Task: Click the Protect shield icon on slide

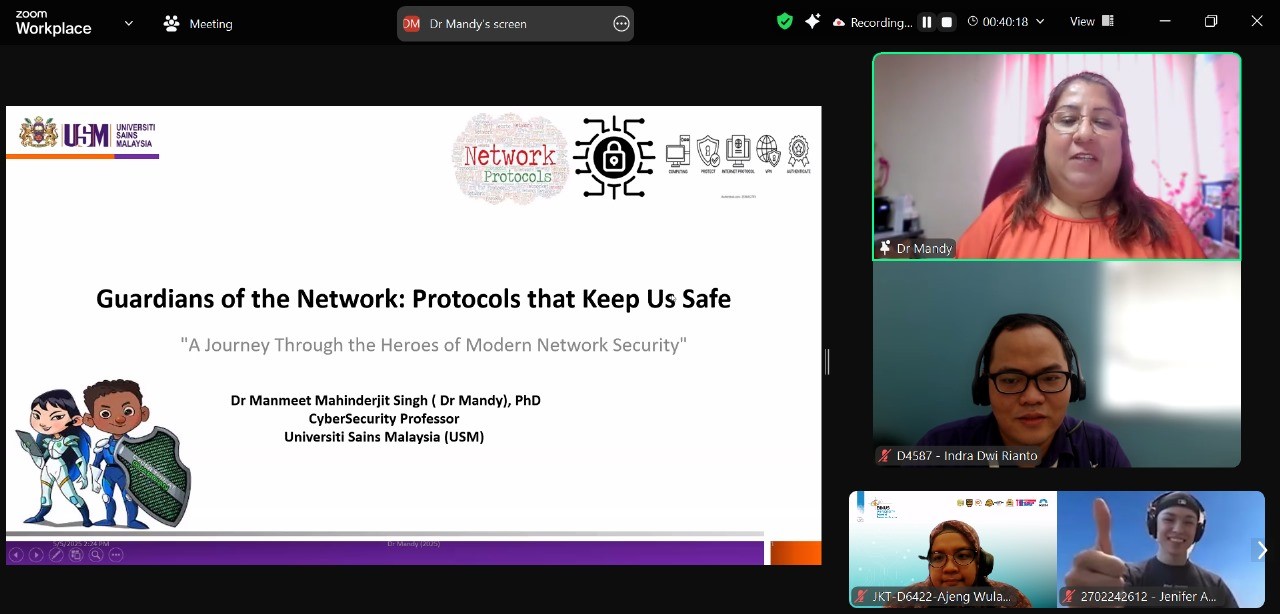Action: [x=708, y=154]
